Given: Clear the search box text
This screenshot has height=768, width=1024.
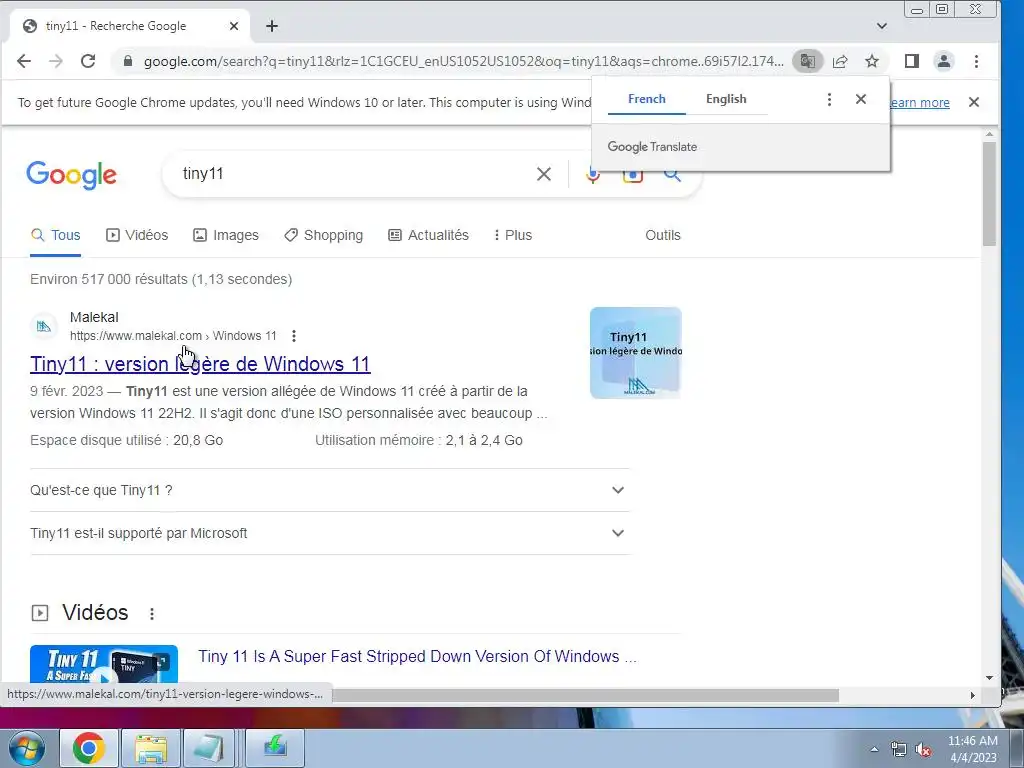Looking at the screenshot, I should point(543,174).
